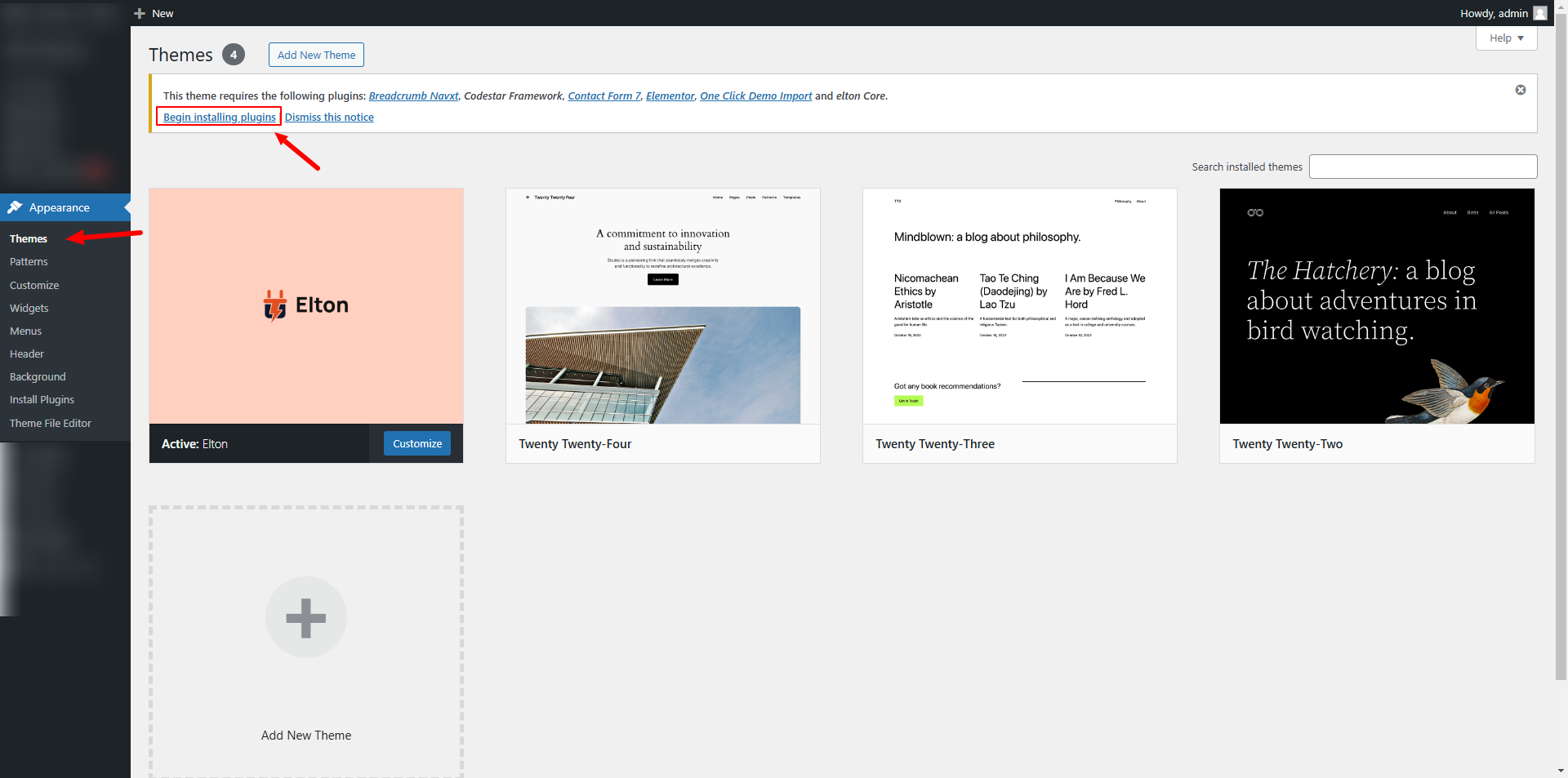Open Patterns in Appearance submenu
This screenshot has width=1568, height=778.
pyautogui.click(x=29, y=262)
